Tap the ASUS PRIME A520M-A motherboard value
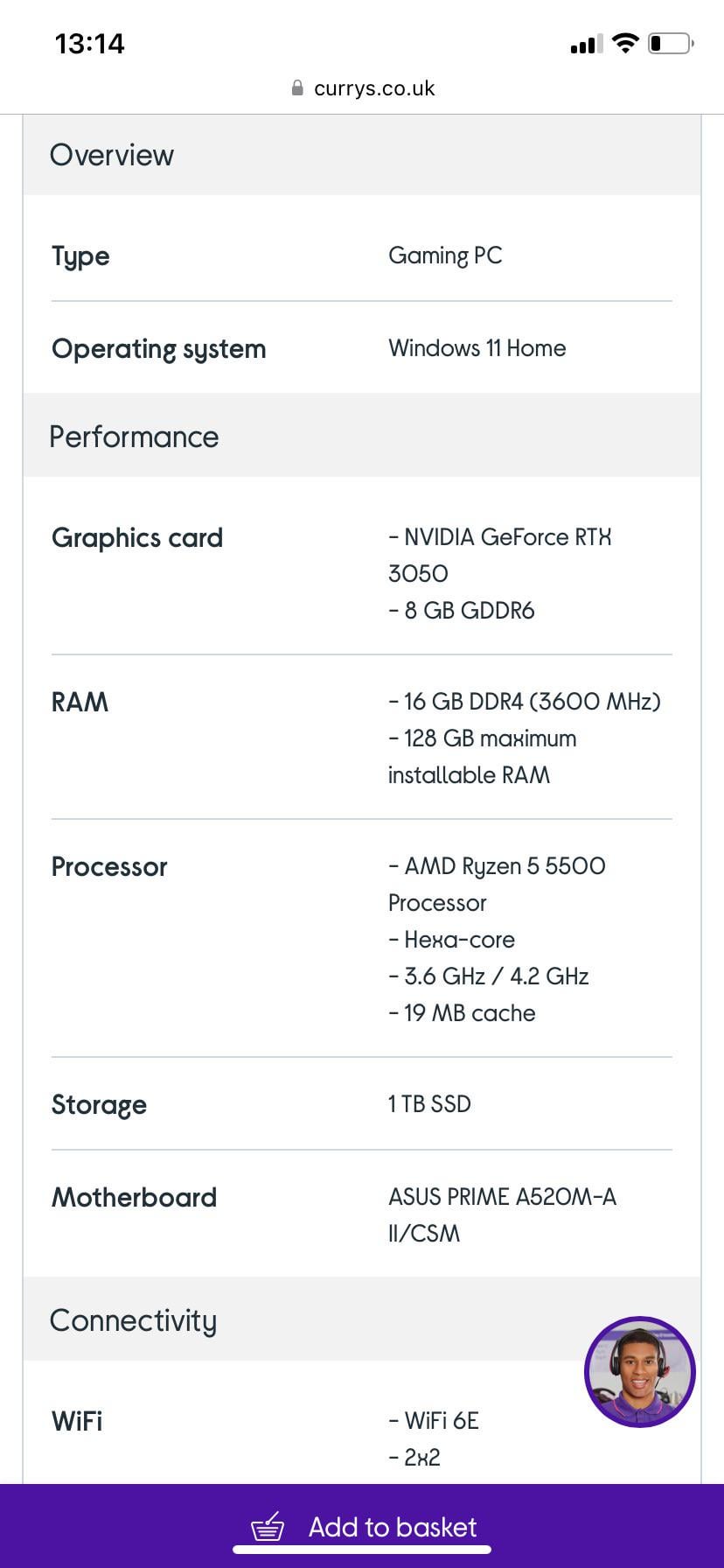This screenshot has height=1568, width=724. 502,1197
